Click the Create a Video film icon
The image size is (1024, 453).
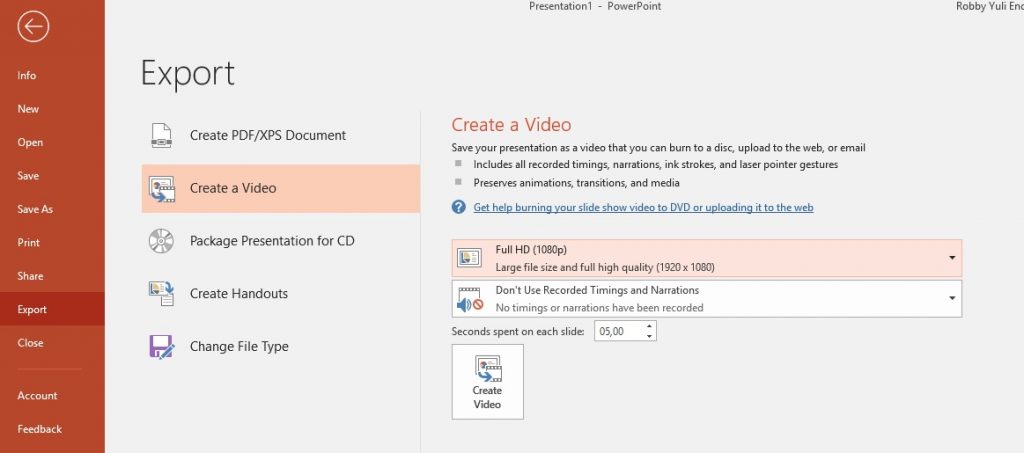[x=162, y=188]
